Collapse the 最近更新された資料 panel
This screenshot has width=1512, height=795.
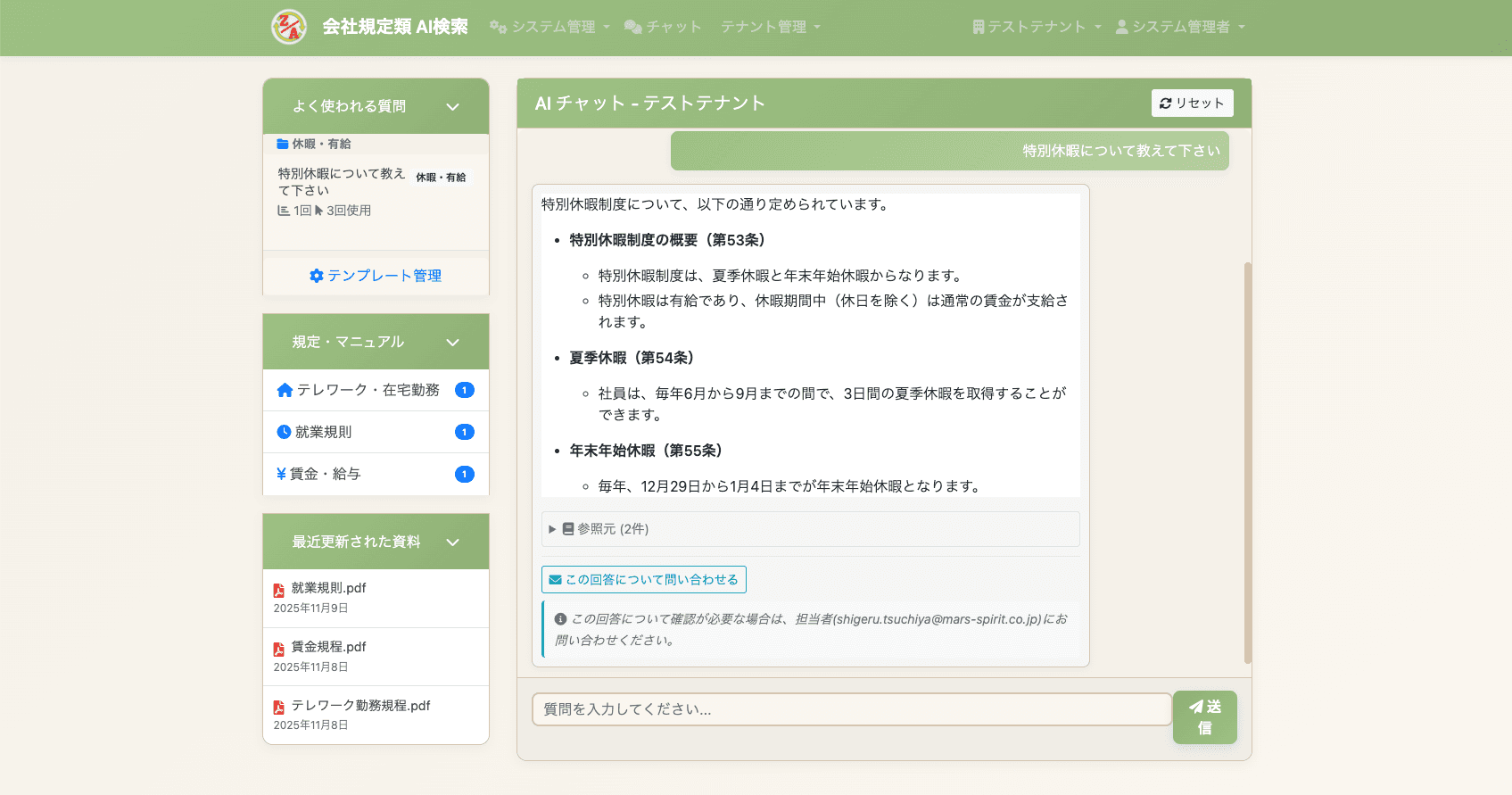452,542
